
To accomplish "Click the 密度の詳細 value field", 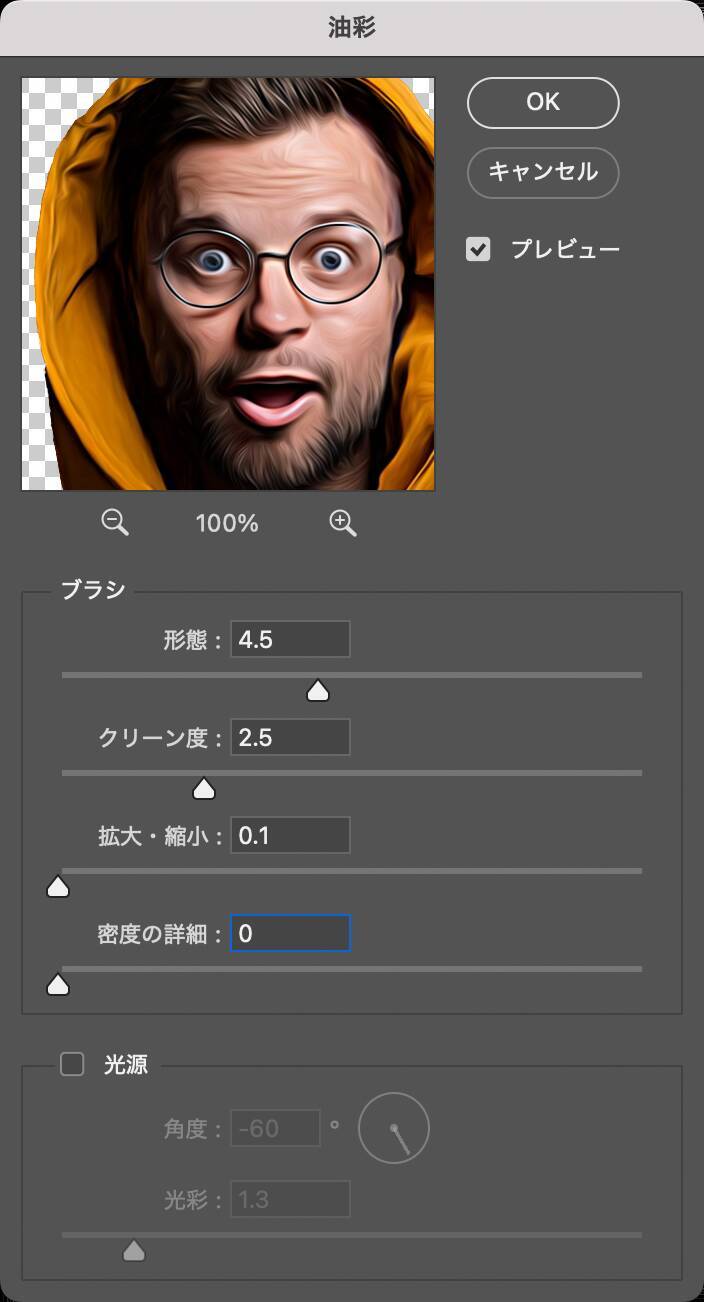I will click(290, 933).
